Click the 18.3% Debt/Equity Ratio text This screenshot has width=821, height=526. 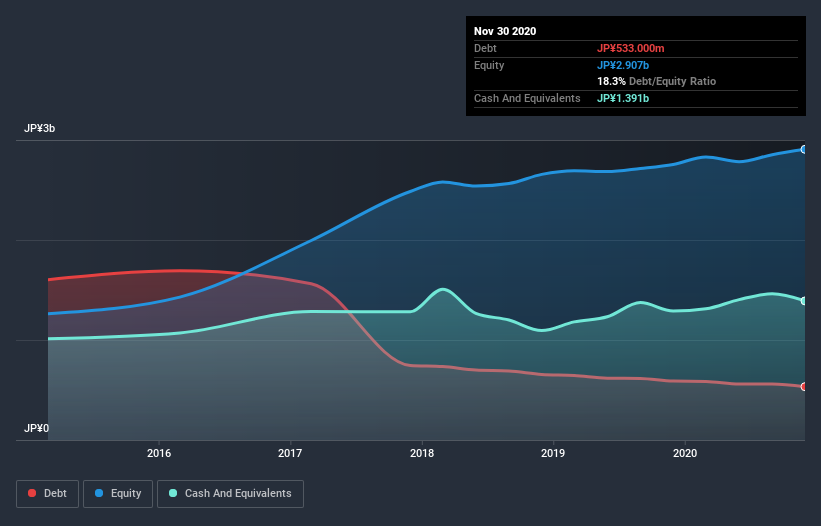point(657,82)
